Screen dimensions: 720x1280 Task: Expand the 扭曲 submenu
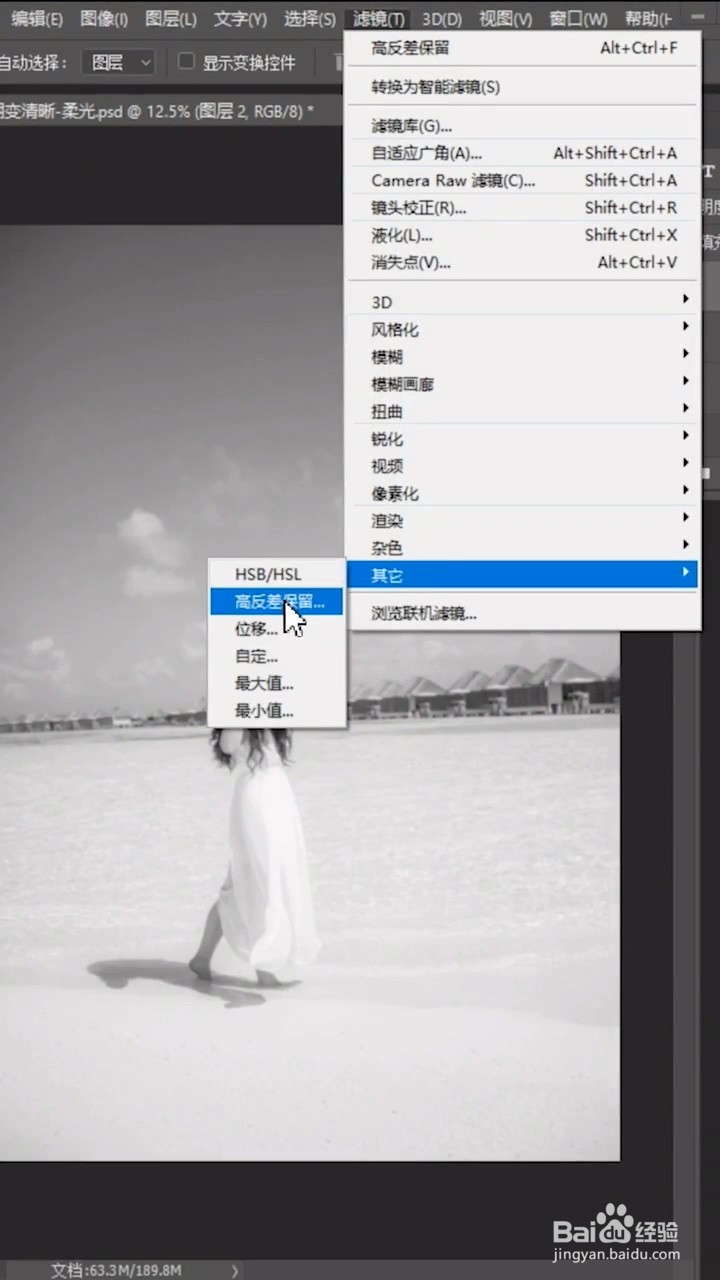[x=523, y=411]
